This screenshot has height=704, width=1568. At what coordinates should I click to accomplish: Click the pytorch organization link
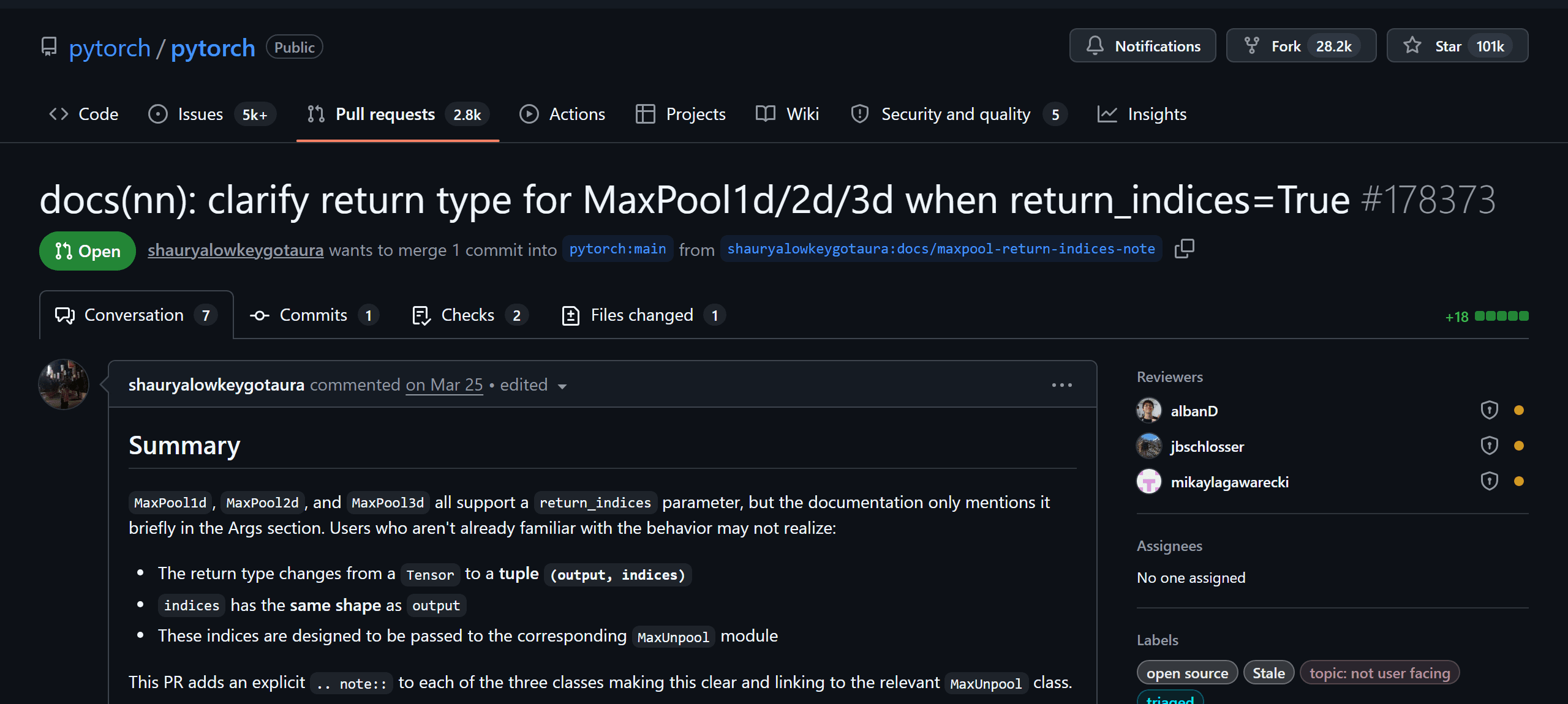pyautogui.click(x=110, y=48)
